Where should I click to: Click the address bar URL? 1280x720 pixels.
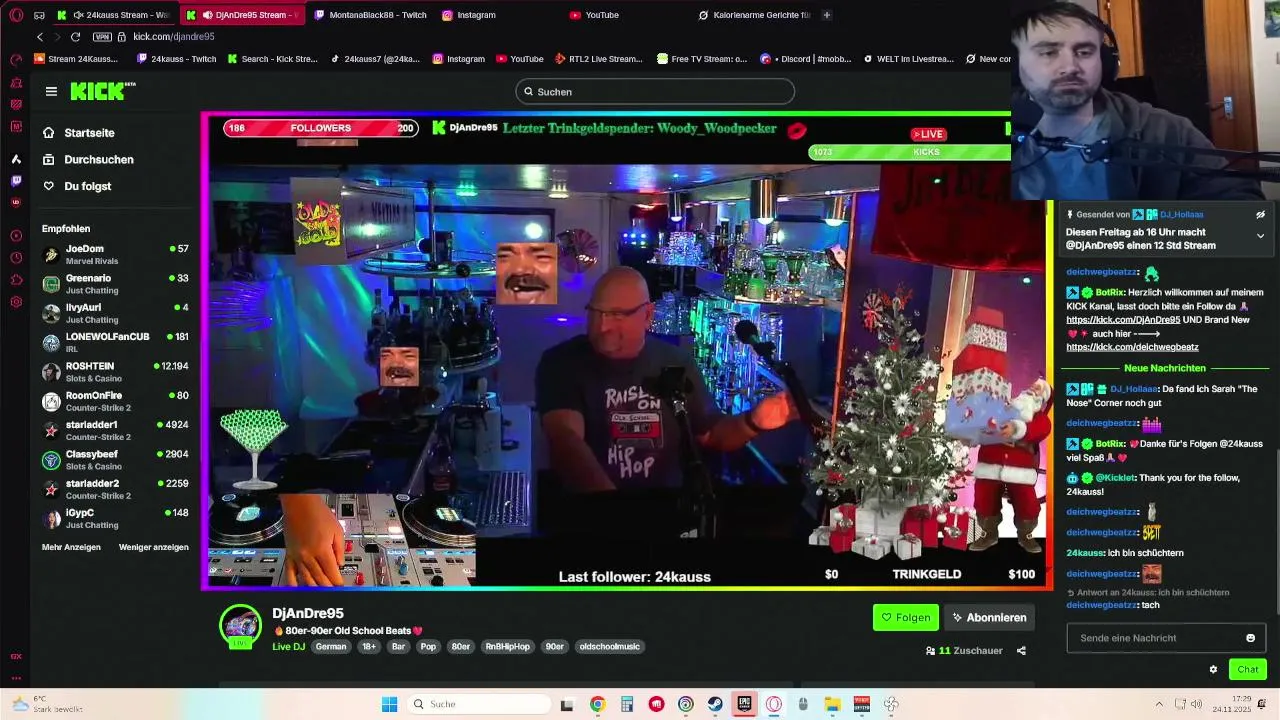coord(174,37)
